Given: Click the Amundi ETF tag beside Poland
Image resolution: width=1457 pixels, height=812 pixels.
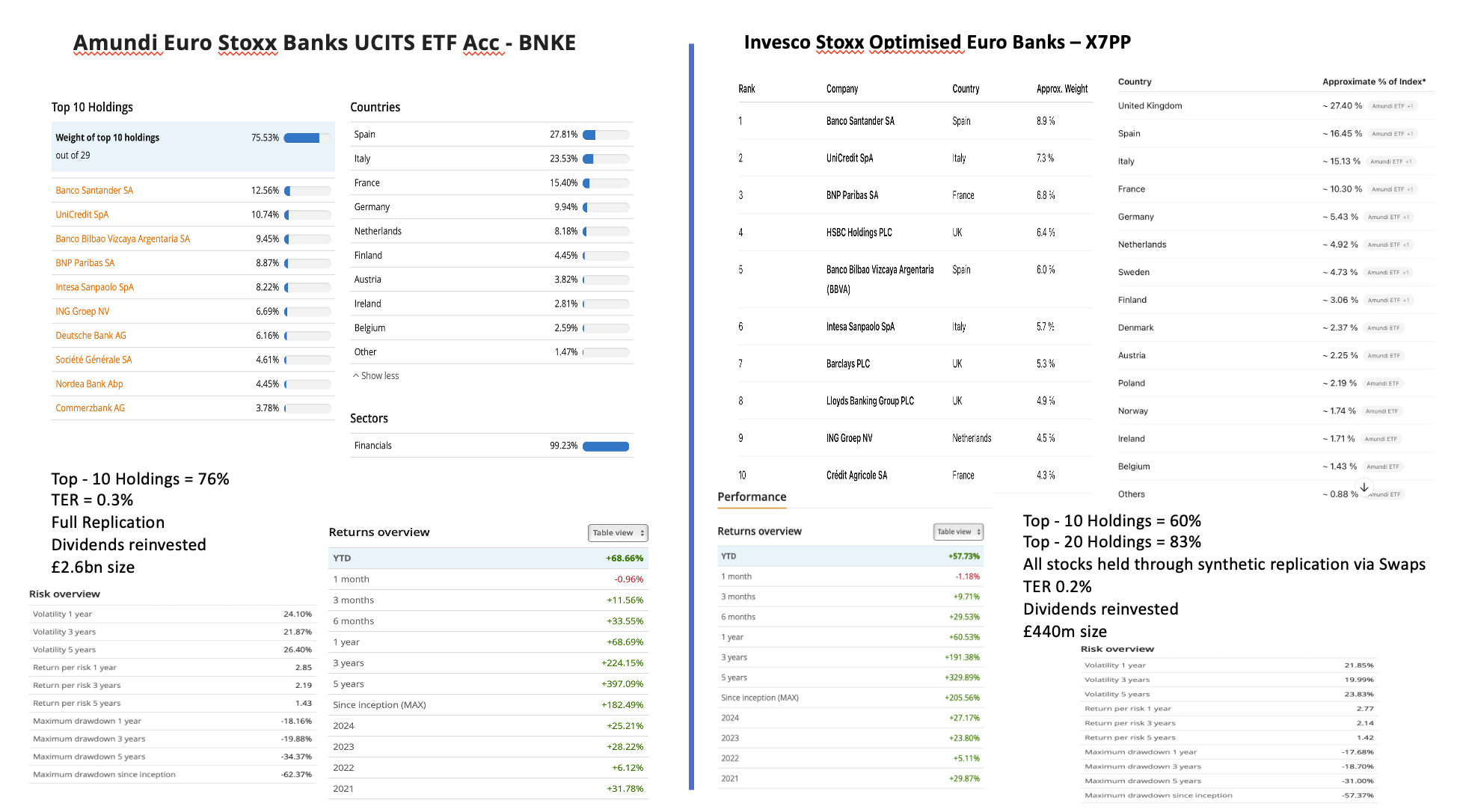Looking at the screenshot, I should (1382, 384).
